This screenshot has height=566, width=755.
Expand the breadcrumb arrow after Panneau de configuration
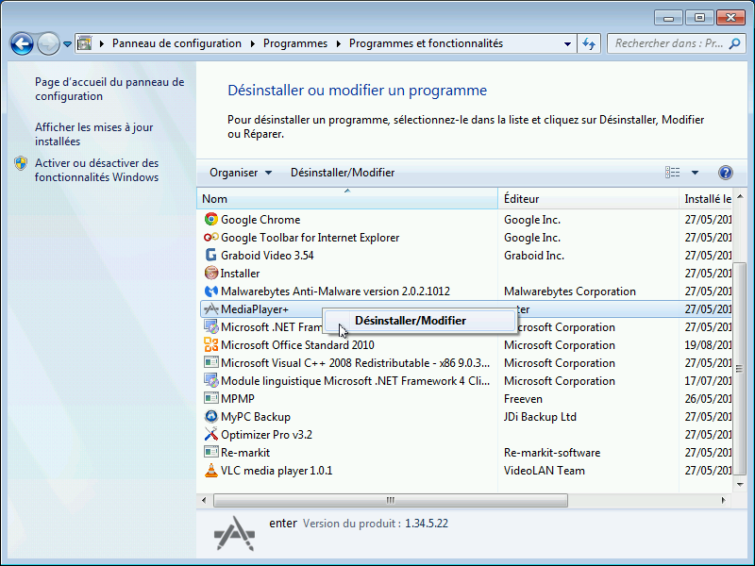coord(253,44)
